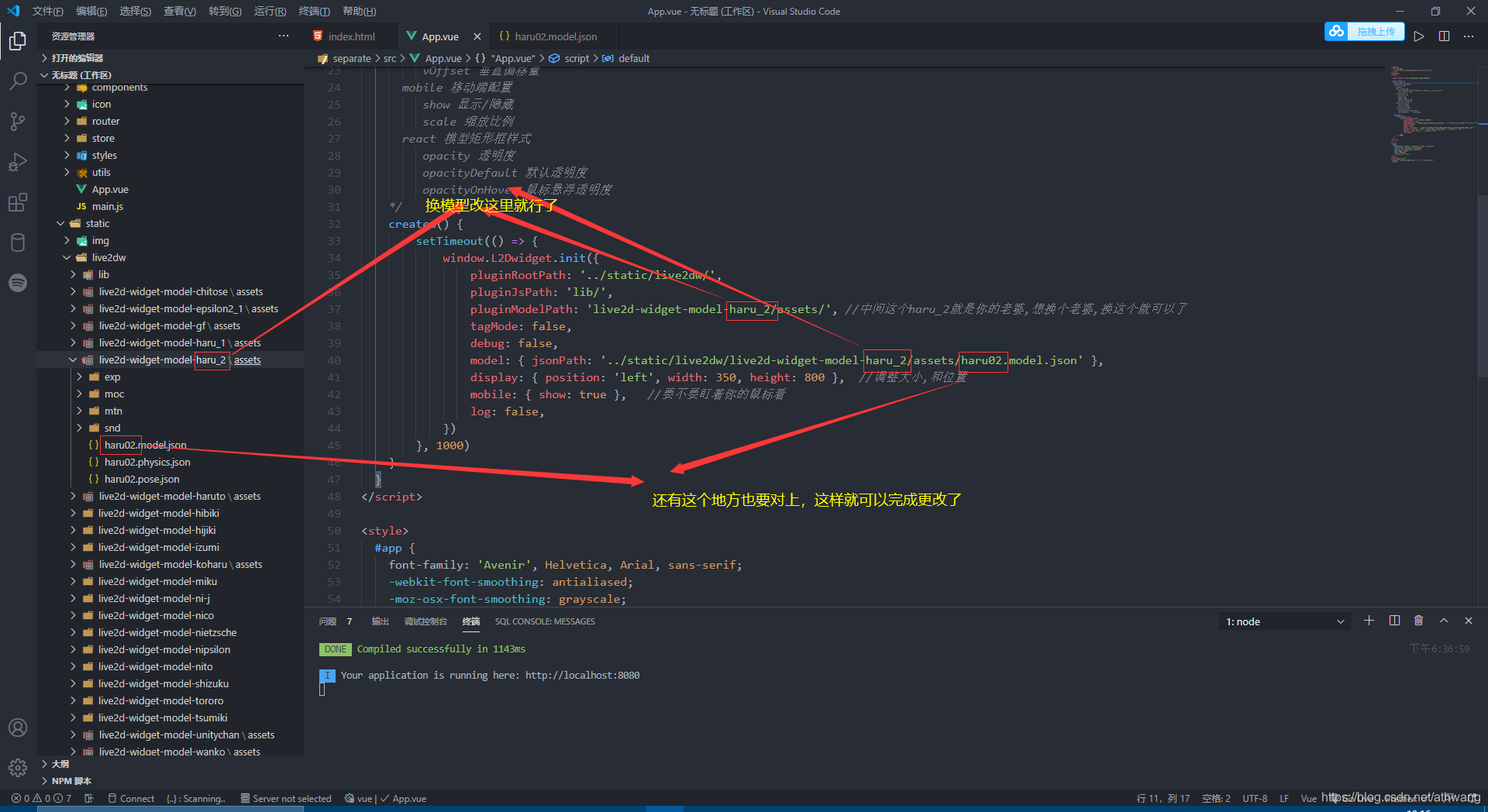Click the line and column indicator 行 11, 列 17
This screenshot has width=1488, height=812.
(1162, 798)
